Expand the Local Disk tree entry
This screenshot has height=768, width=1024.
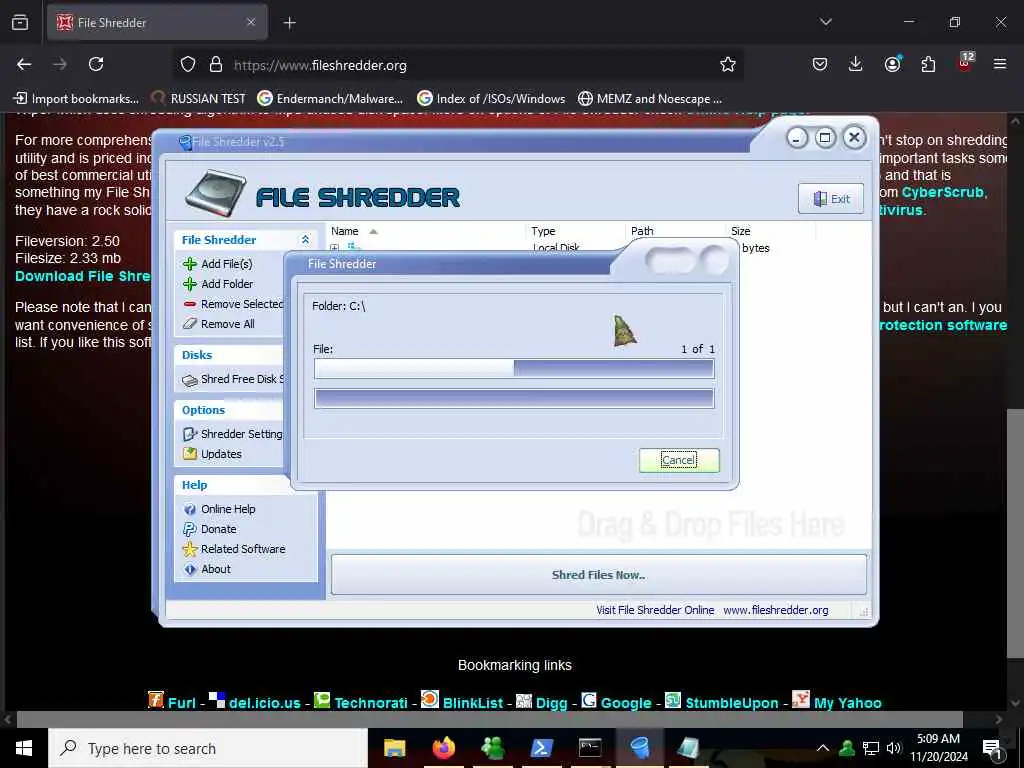point(334,248)
